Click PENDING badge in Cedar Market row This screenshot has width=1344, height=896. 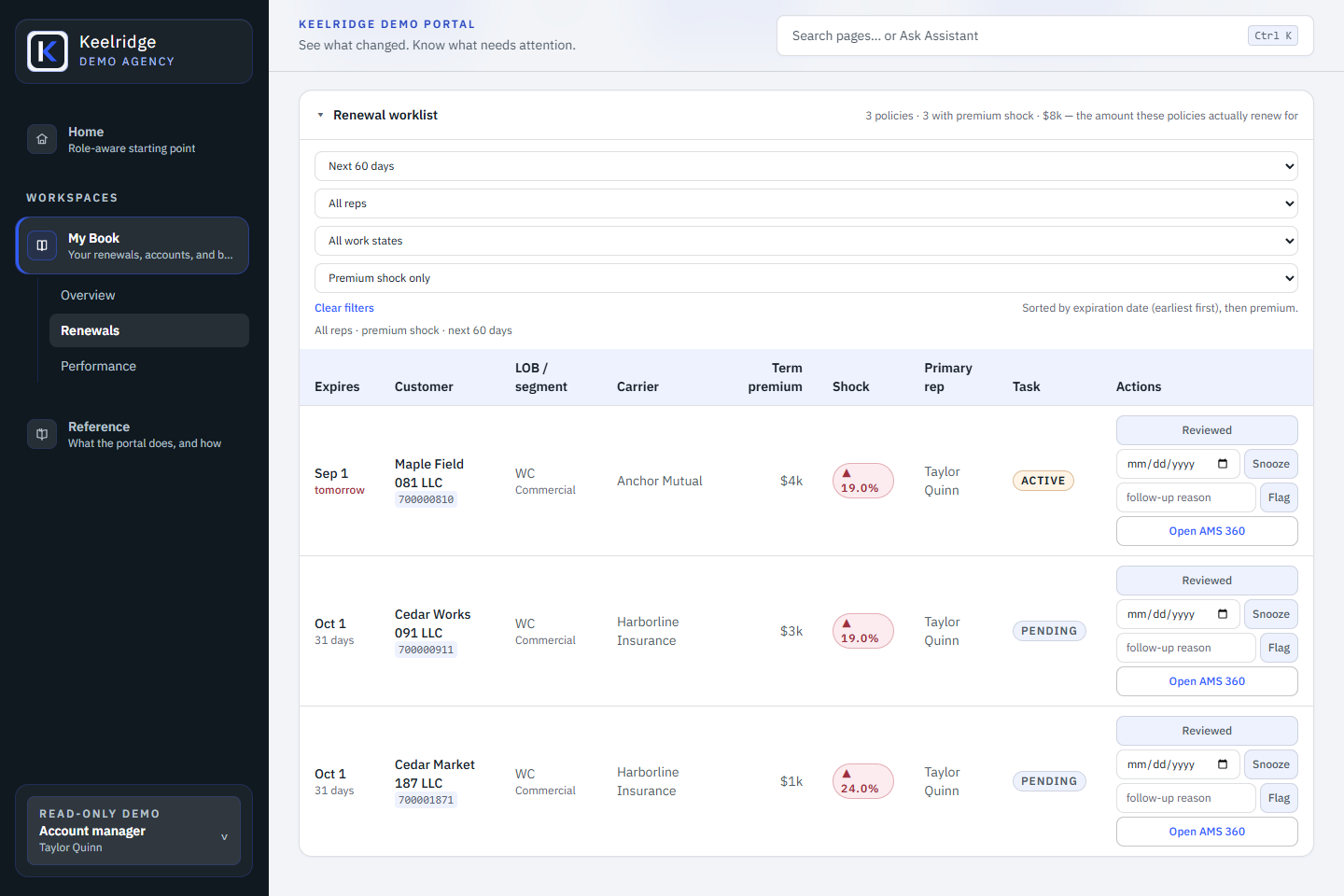click(1049, 781)
